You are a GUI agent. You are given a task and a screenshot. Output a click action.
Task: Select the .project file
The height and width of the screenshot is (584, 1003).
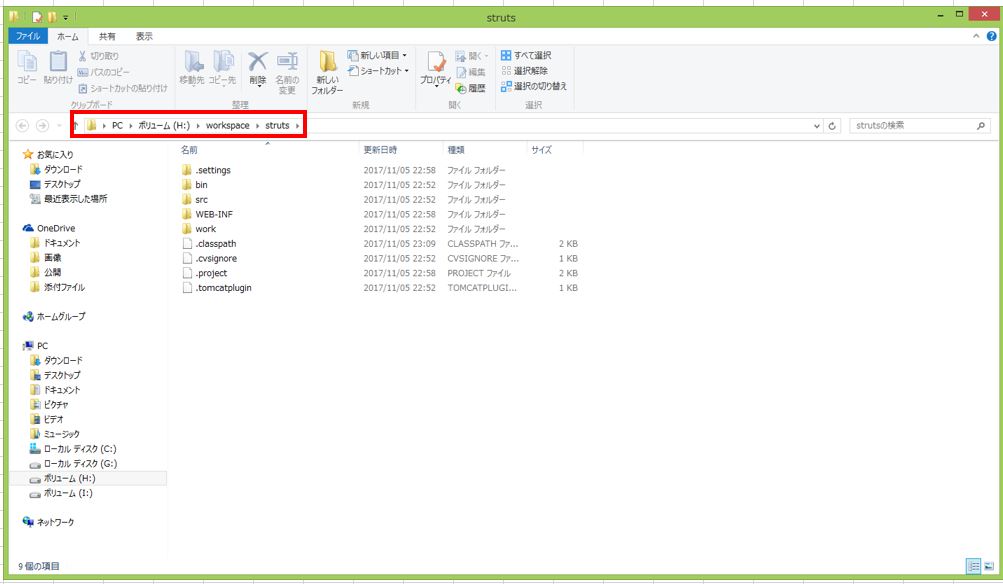(211, 273)
